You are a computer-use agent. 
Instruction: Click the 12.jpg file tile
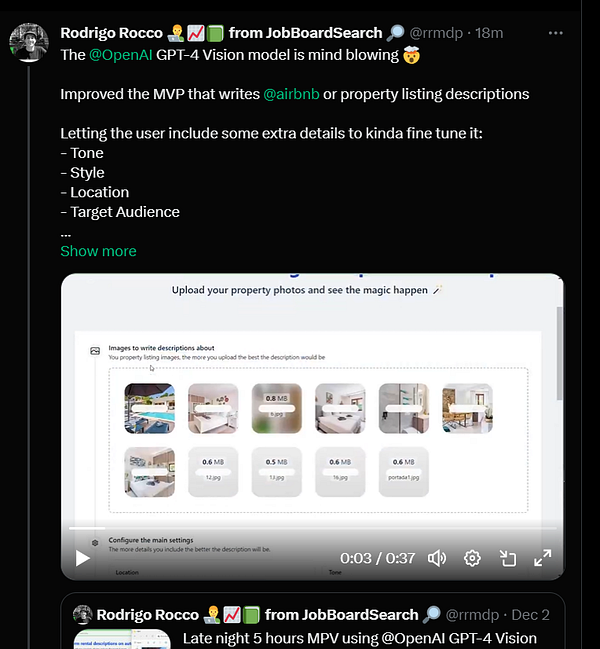[x=213, y=470]
